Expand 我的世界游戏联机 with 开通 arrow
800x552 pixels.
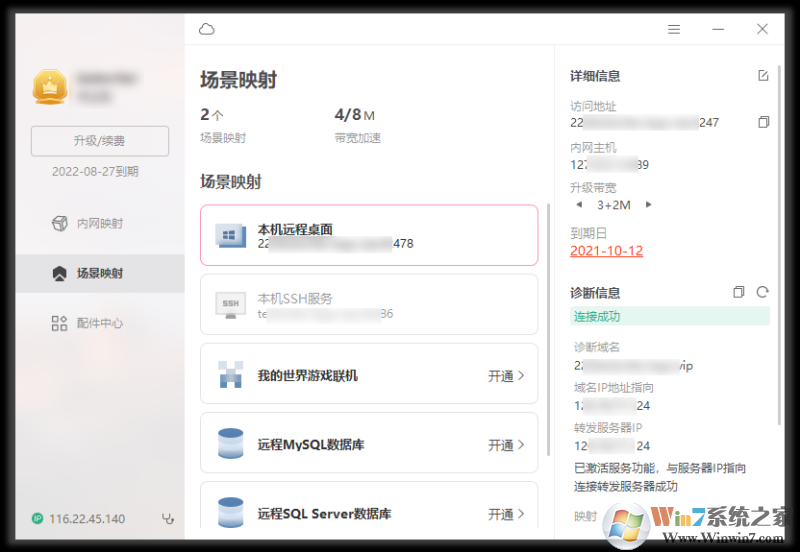click(506, 376)
